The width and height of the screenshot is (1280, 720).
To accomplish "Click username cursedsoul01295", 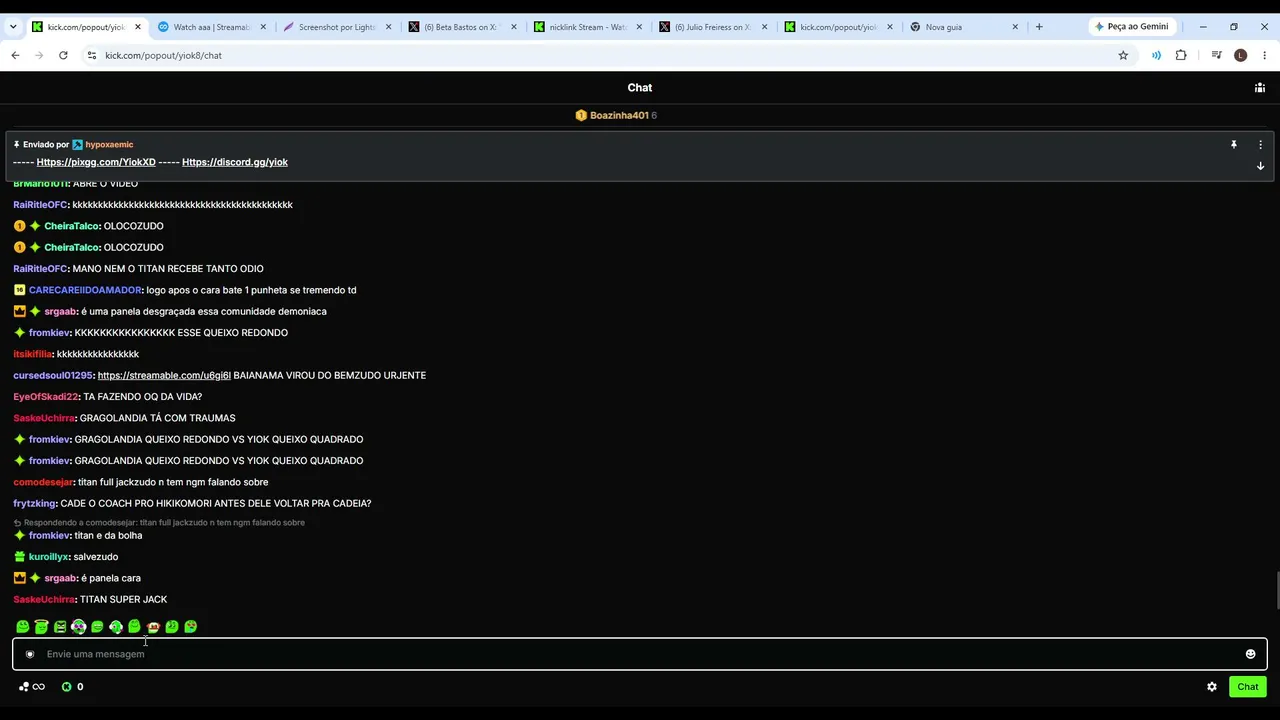I will pos(52,375).
